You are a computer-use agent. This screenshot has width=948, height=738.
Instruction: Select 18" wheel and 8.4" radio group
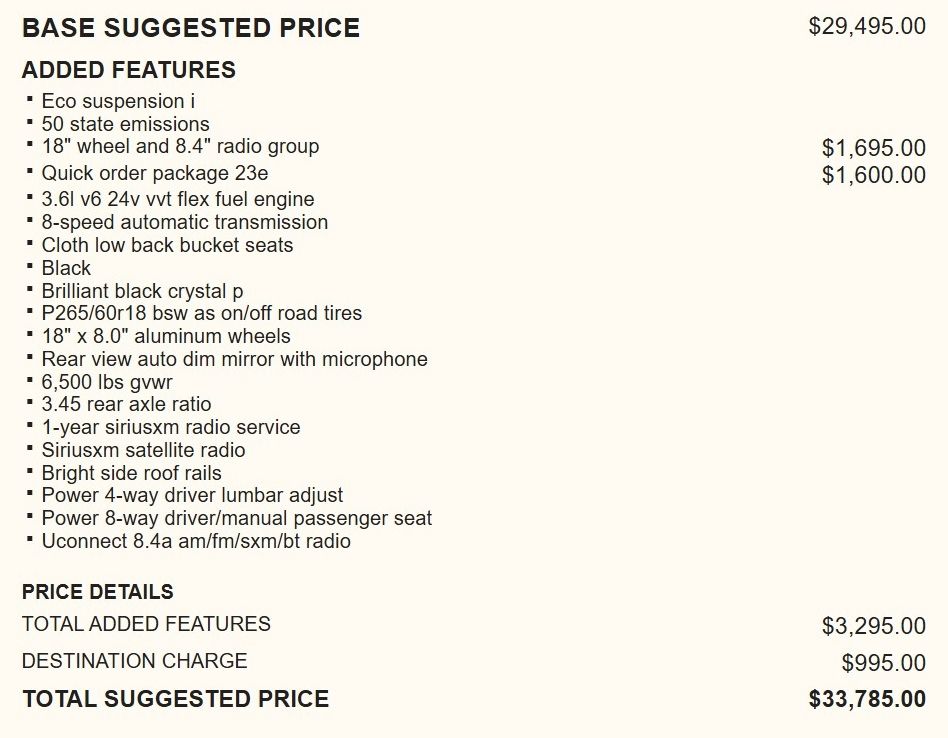(x=180, y=146)
